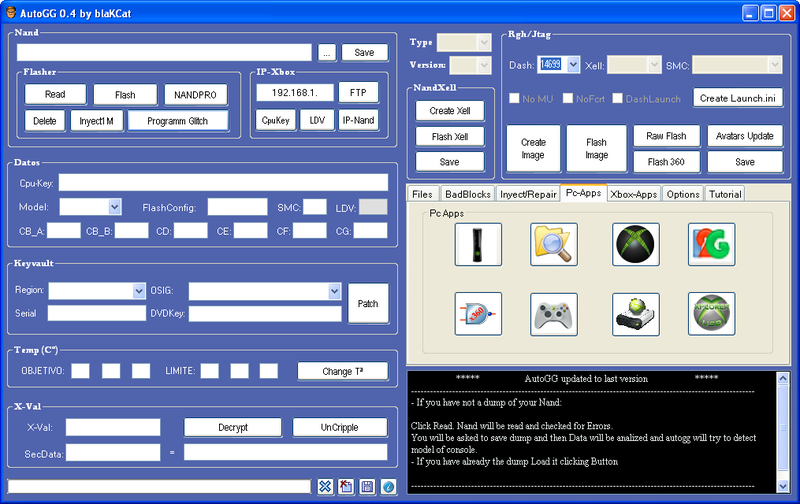The width and height of the screenshot is (800, 504).
Task: Focus the IP address field 192.168.1.
Action: [295, 93]
